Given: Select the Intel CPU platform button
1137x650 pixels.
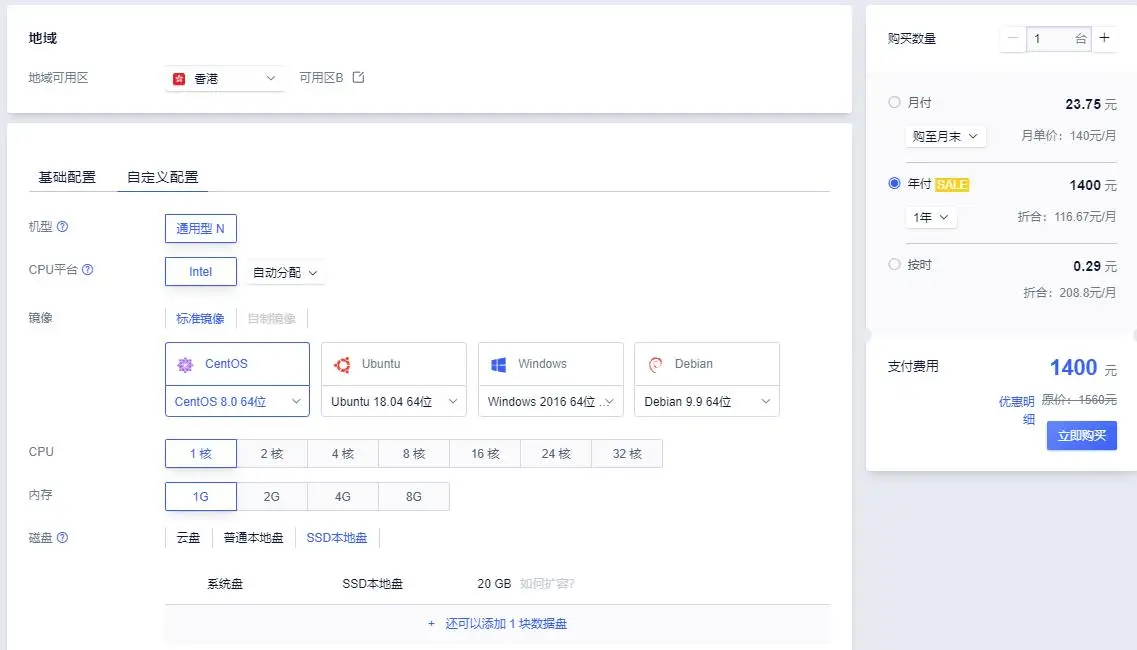Looking at the screenshot, I should (201, 271).
